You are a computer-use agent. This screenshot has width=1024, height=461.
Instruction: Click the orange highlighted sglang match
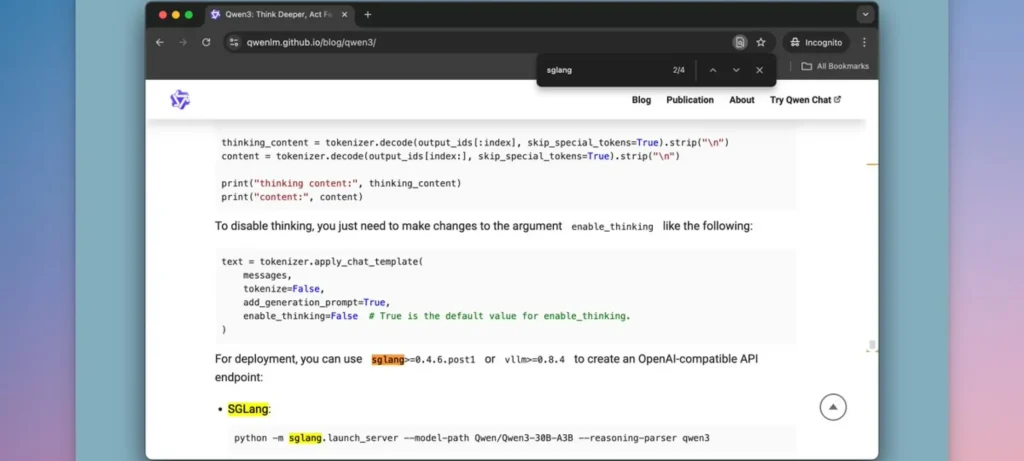388,359
